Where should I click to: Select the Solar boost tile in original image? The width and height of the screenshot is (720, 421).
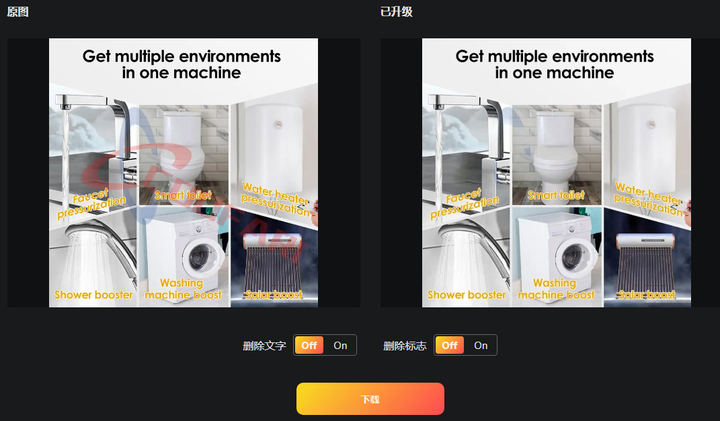[274, 258]
